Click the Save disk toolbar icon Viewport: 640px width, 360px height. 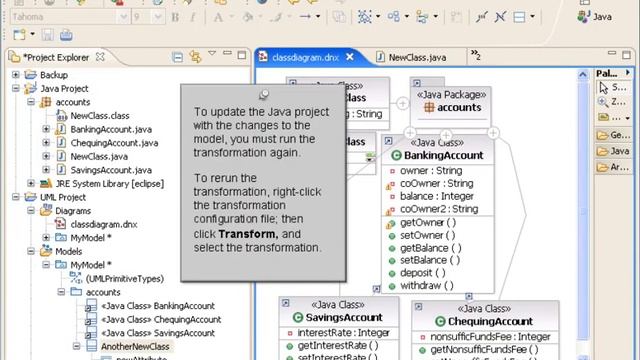[x=47, y=35]
